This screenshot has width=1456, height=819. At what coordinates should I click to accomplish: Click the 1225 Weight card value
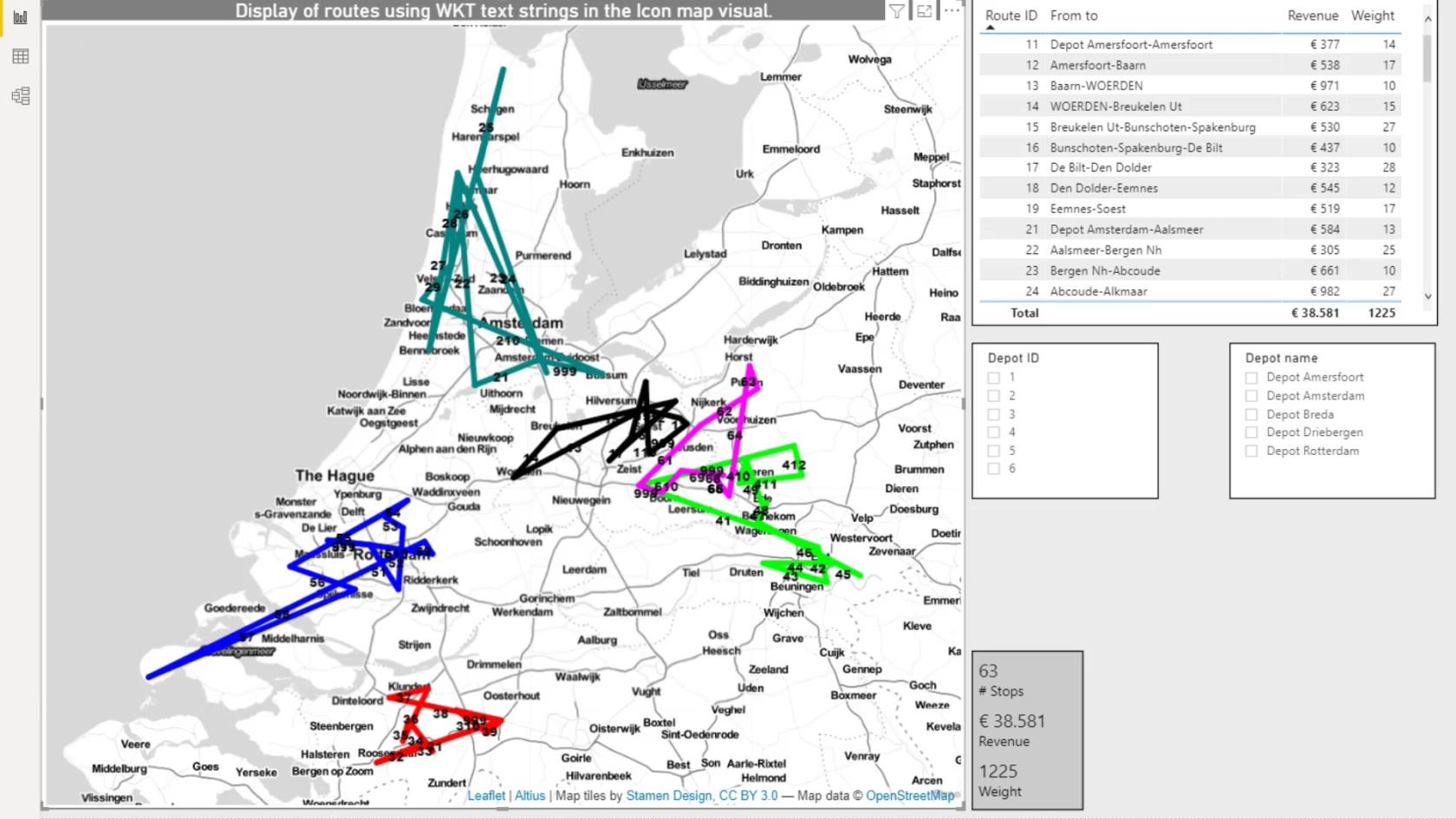(998, 771)
